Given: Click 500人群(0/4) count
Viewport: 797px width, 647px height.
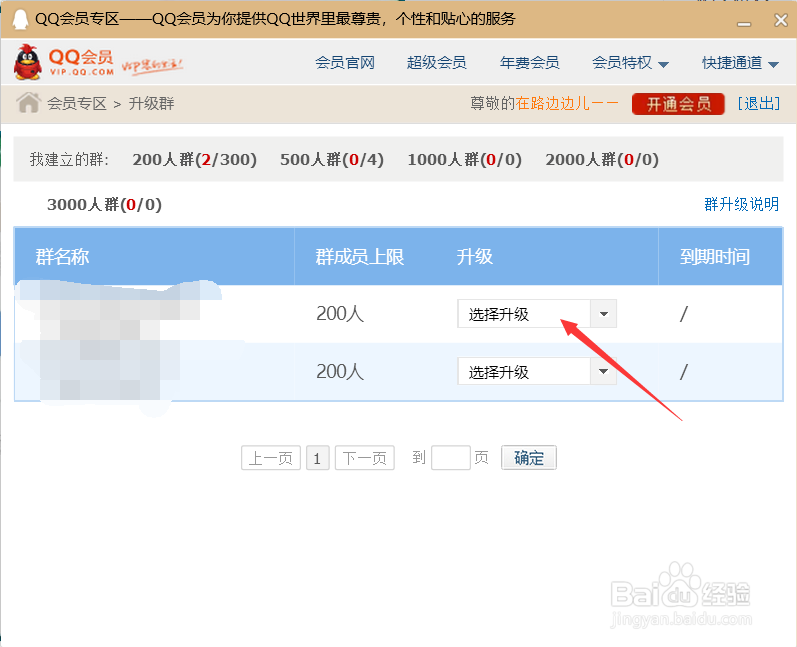Looking at the screenshot, I should (x=332, y=160).
